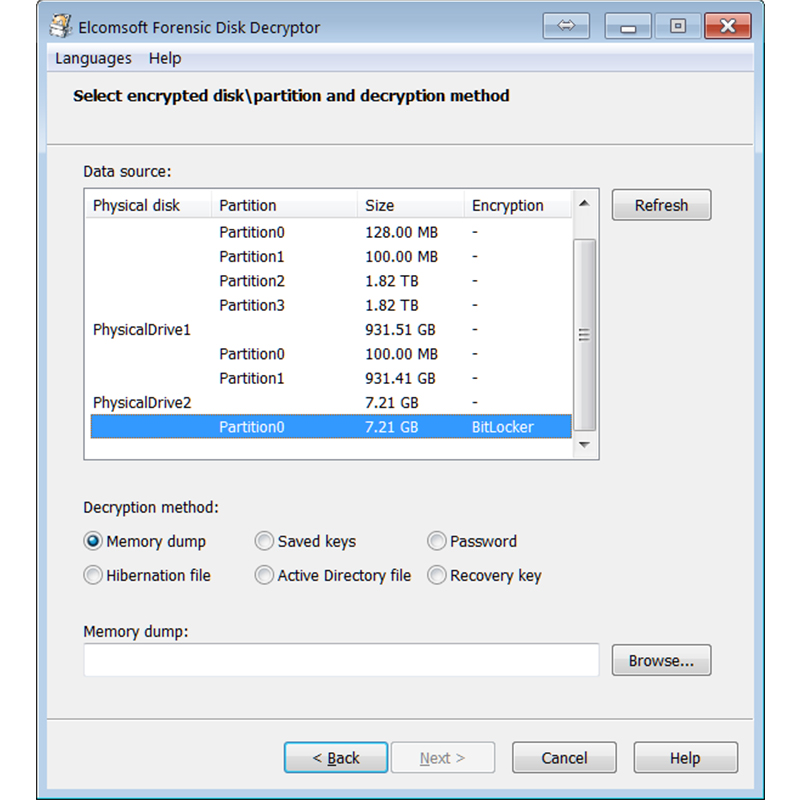Click the data source list scrollbar thumb
800x800 pixels.
(x=584, y=335)
